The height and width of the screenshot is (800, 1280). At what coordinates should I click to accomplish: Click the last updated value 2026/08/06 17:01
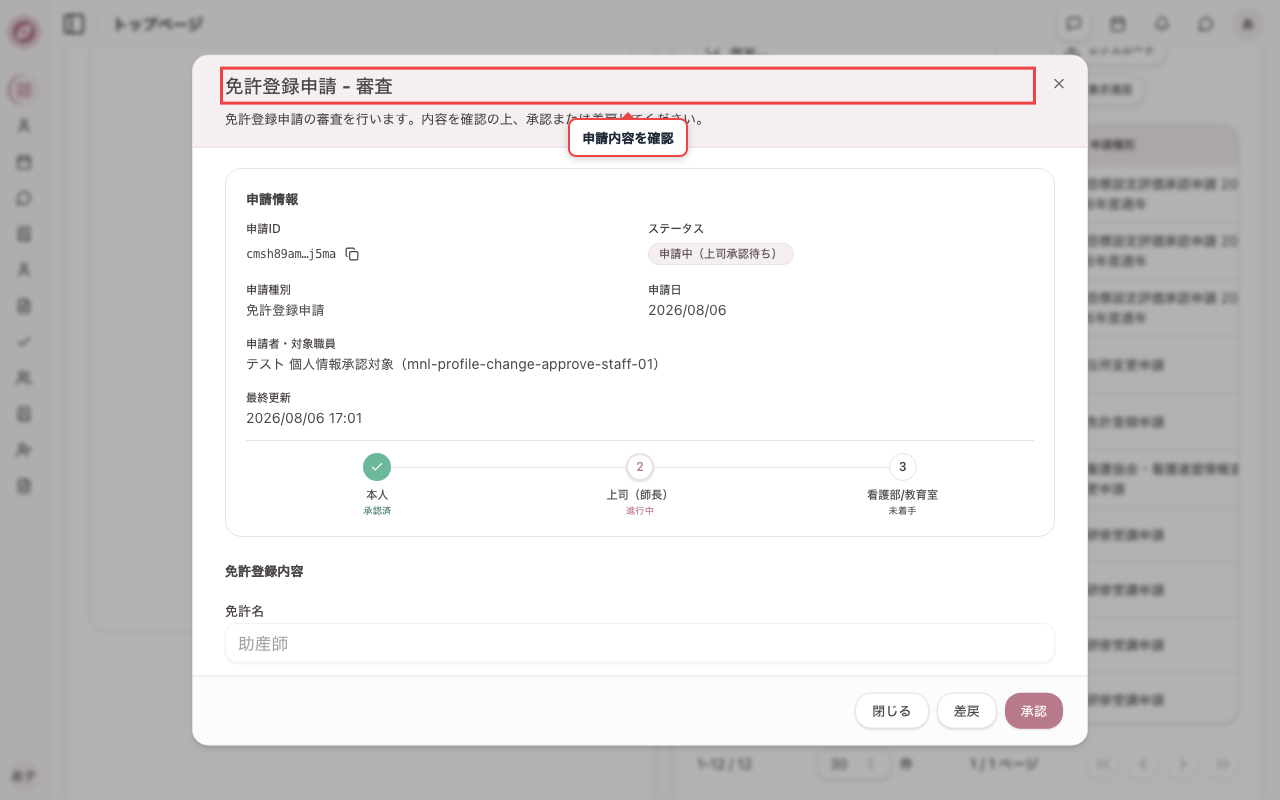(304, 418)
